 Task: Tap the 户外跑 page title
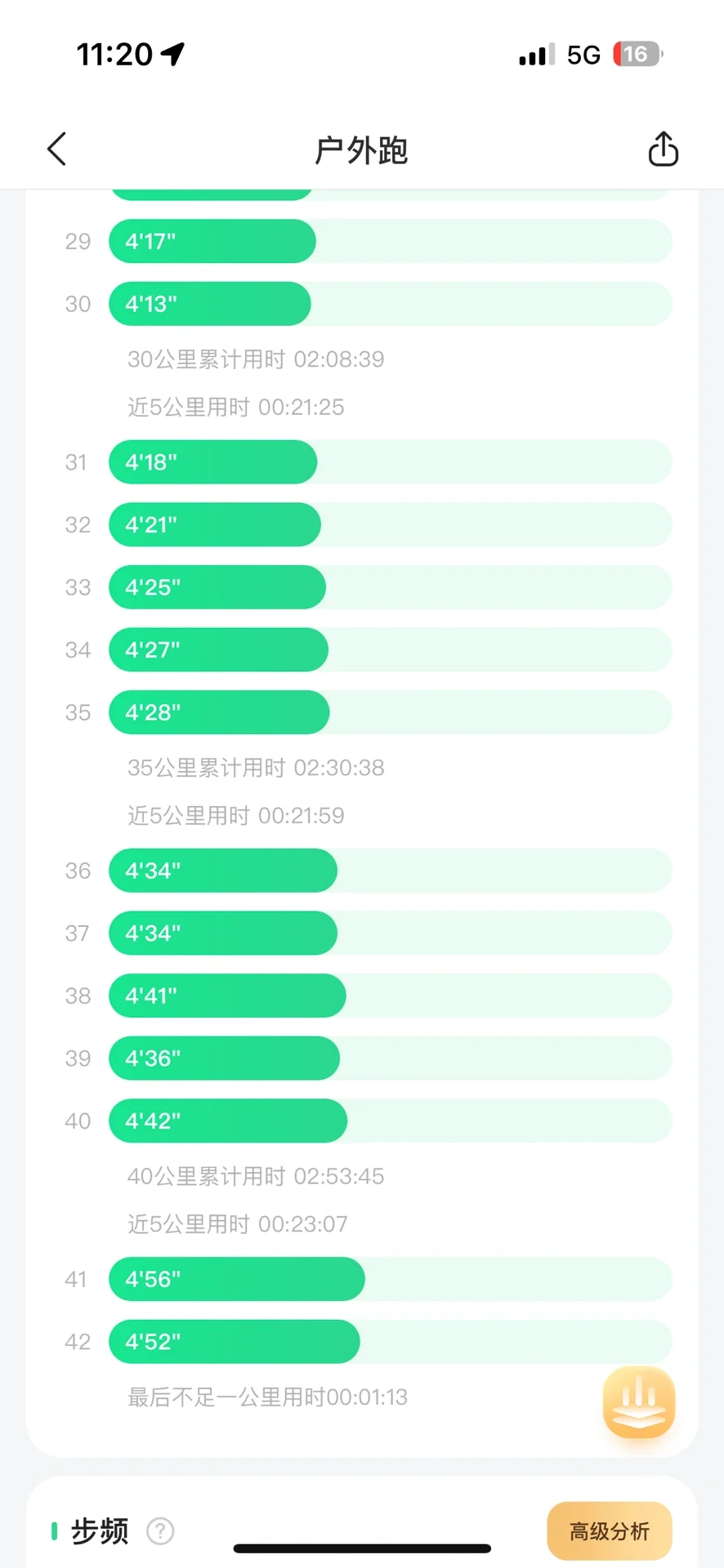coord(361,150)
